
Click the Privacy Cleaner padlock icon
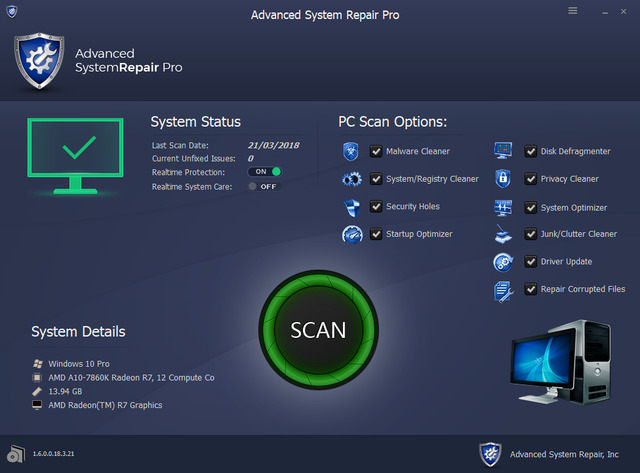[x=504, y=180]
